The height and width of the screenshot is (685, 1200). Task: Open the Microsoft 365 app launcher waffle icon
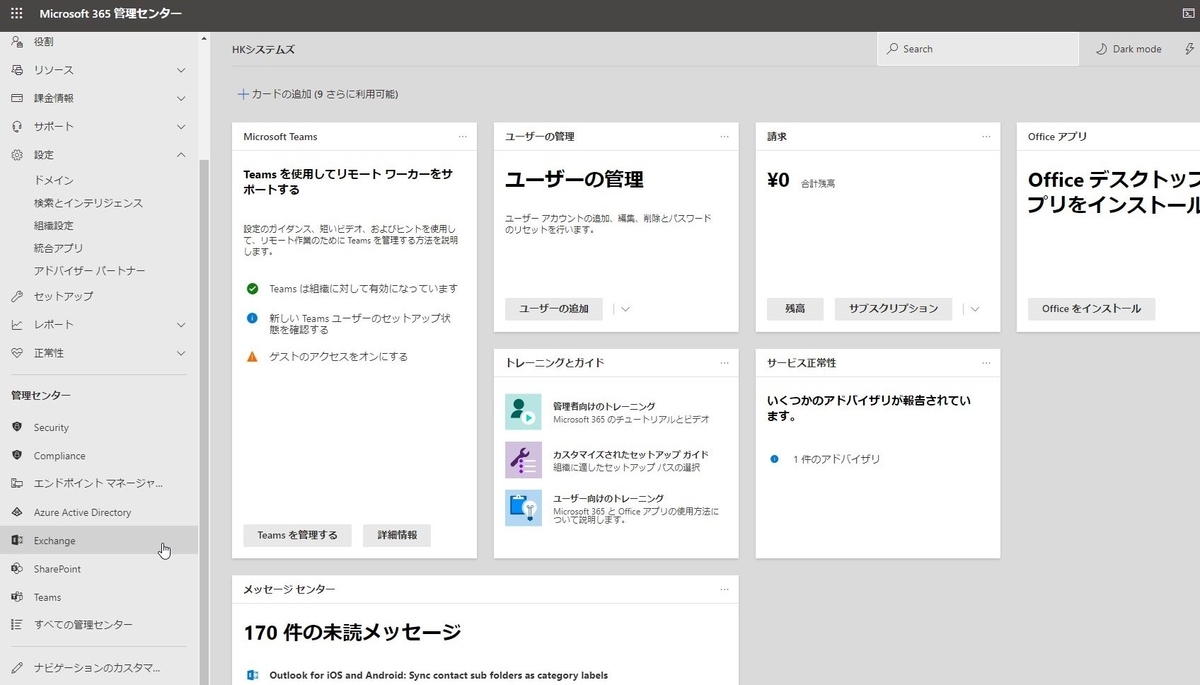15,13
